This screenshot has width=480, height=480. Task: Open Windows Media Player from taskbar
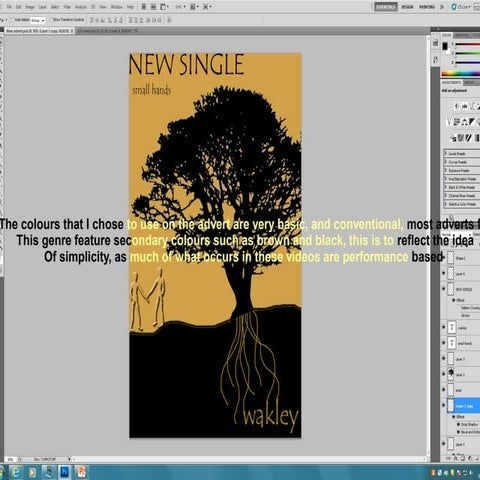pyautogui.click(x=32, y=472)
